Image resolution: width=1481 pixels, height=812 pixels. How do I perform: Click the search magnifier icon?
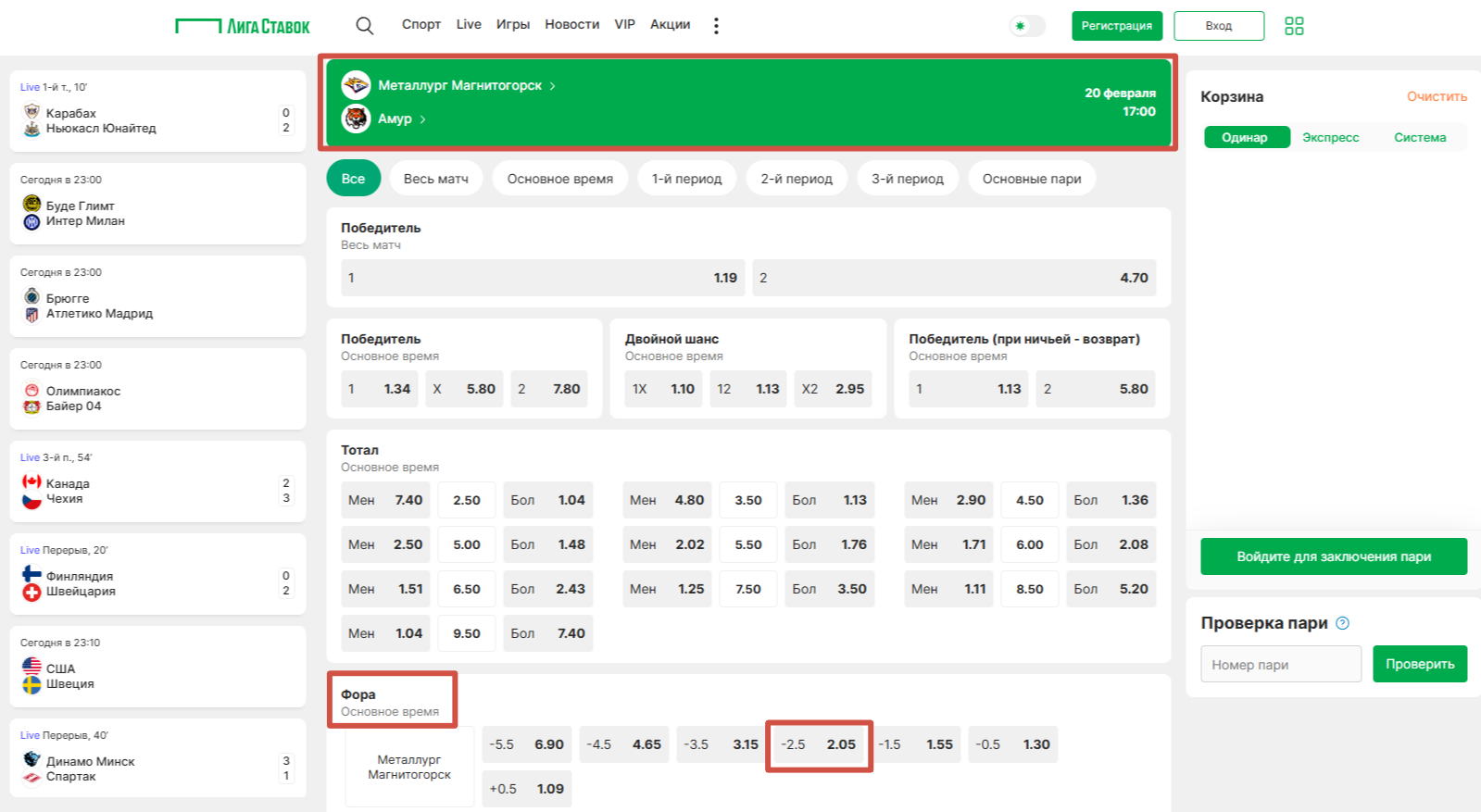point(365,26)
